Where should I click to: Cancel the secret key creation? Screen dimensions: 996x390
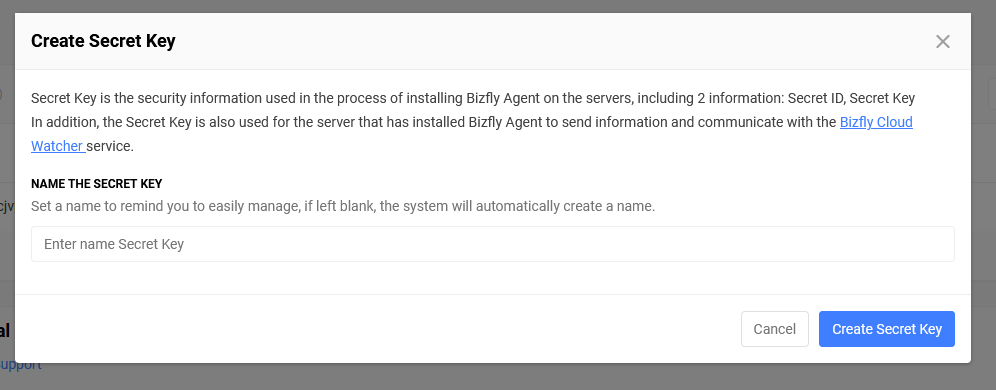tap(774, 329)
